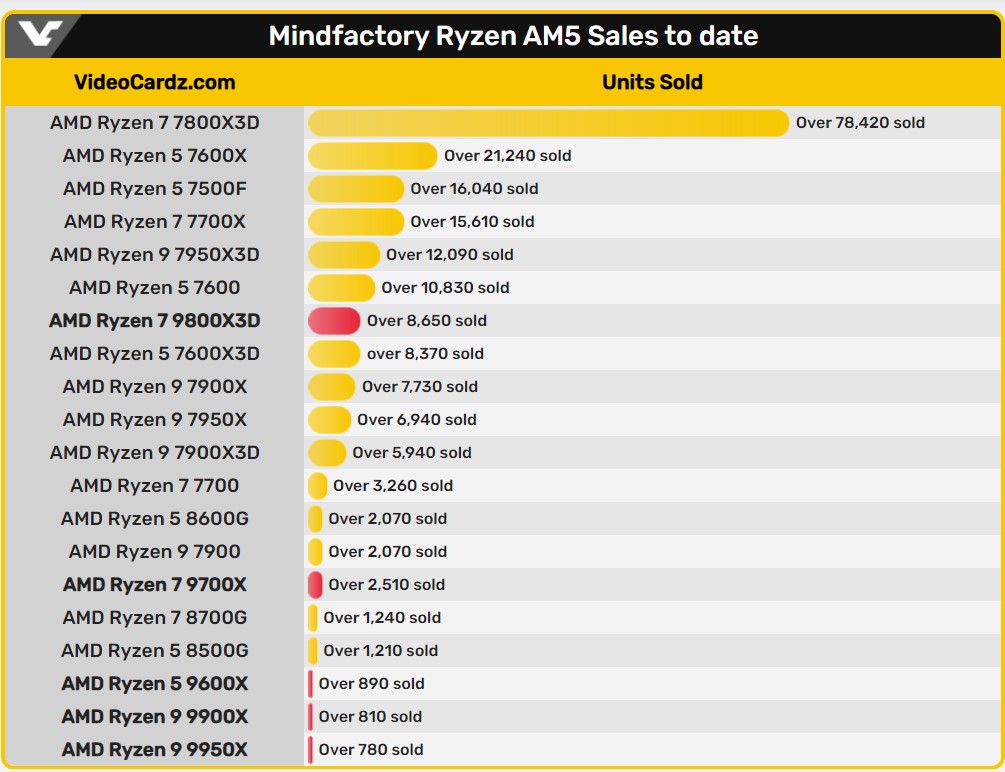This screenshot has height=772, width=1005.
Task: Select the 'Over 21,240 sold' value
Action: point(508,156)
